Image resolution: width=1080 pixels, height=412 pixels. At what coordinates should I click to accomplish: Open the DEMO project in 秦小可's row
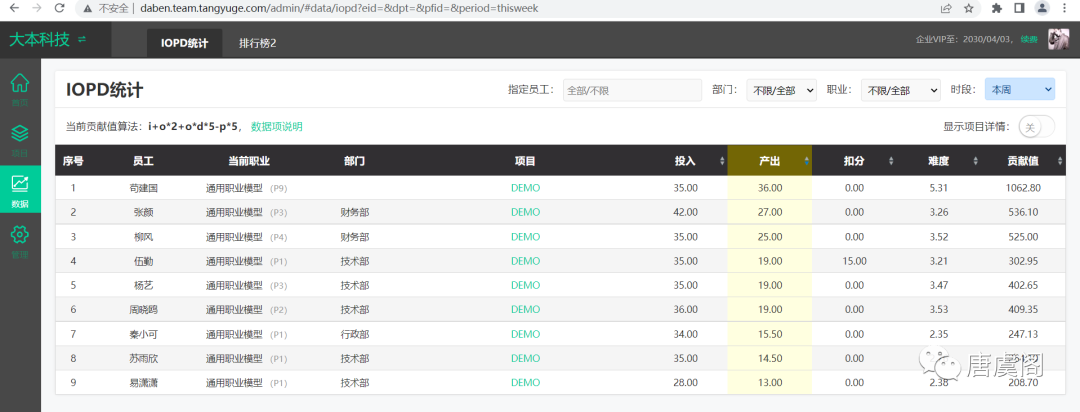pos(526,334)
